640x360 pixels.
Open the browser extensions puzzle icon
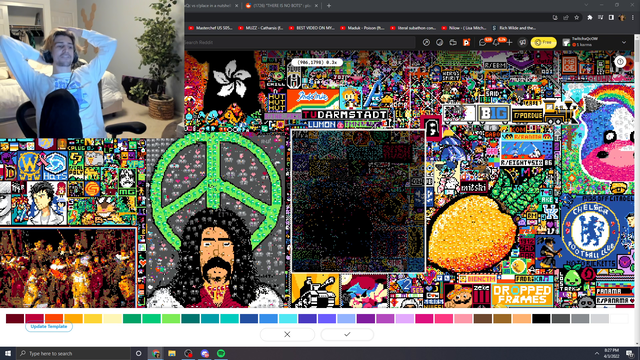tap(590, 18)
